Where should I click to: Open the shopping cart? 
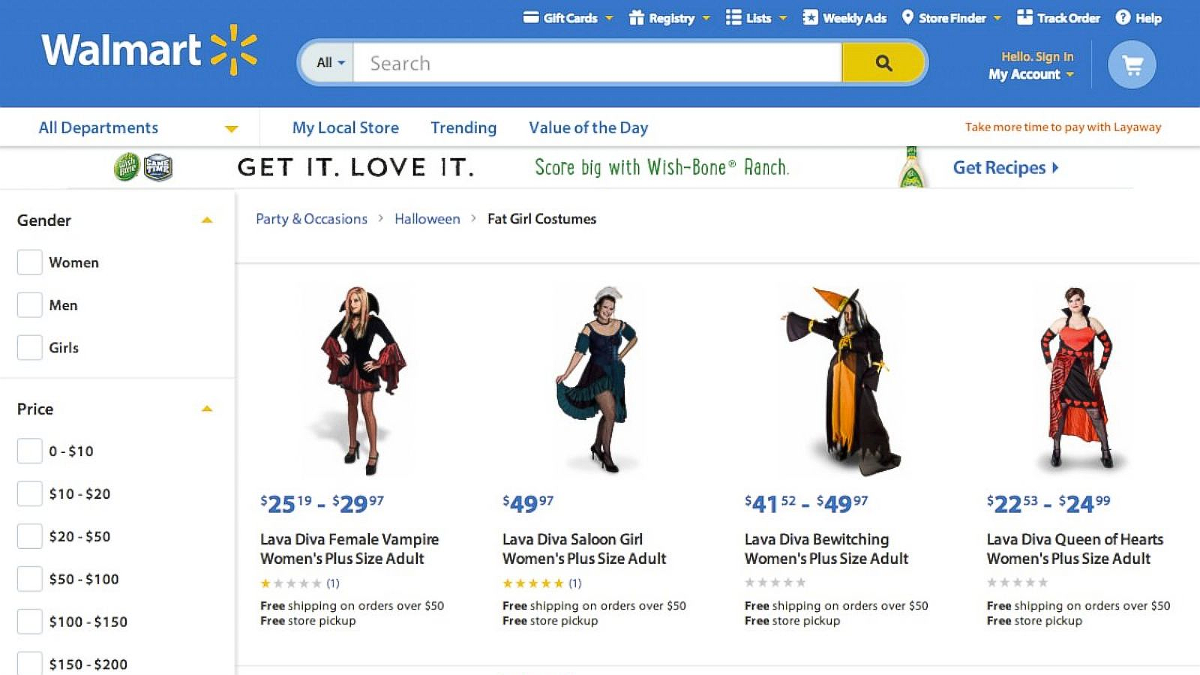click(x=1131, y=63)
